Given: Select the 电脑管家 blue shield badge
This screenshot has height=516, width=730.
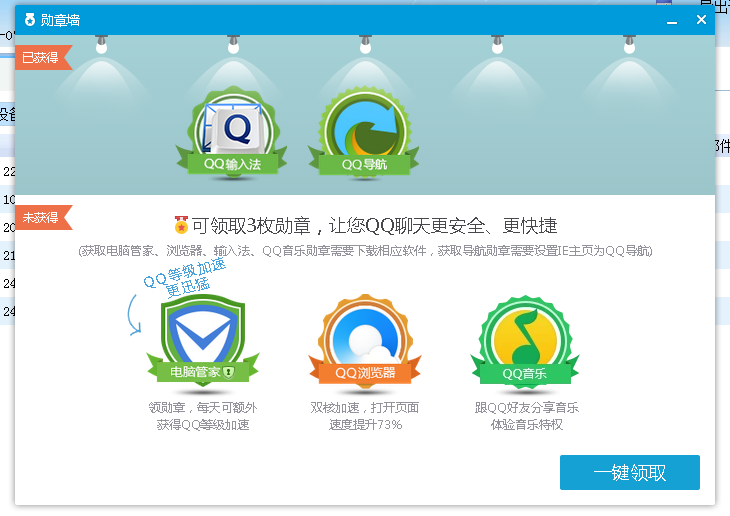Looking at the screenshot, I should click(x=200, y=333).
